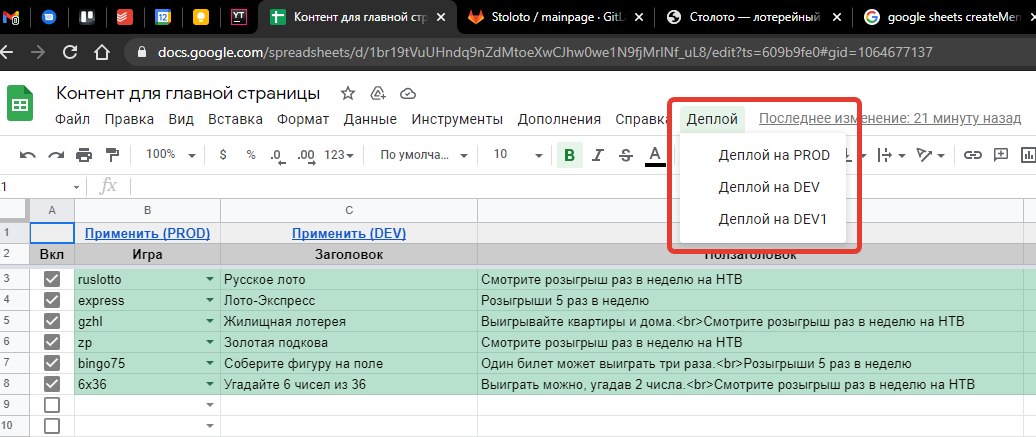Screen dimensions: 1036x437
Task: Uncheck the ruslotto row checkbox
Action: coord(52,279)
